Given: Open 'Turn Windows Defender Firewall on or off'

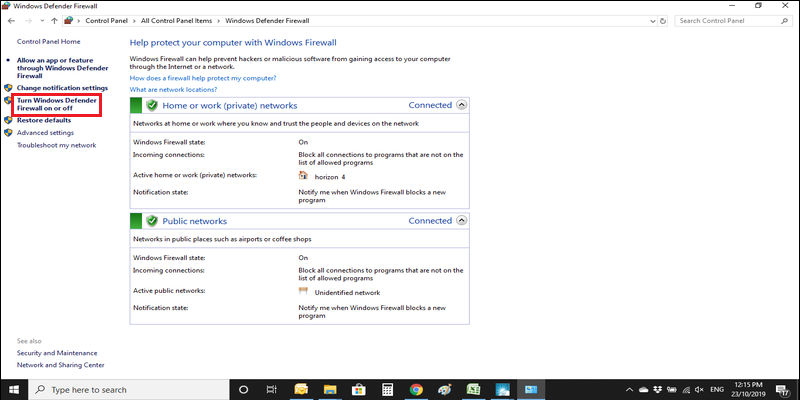Looking at the screenshot, I should (57, 105).
